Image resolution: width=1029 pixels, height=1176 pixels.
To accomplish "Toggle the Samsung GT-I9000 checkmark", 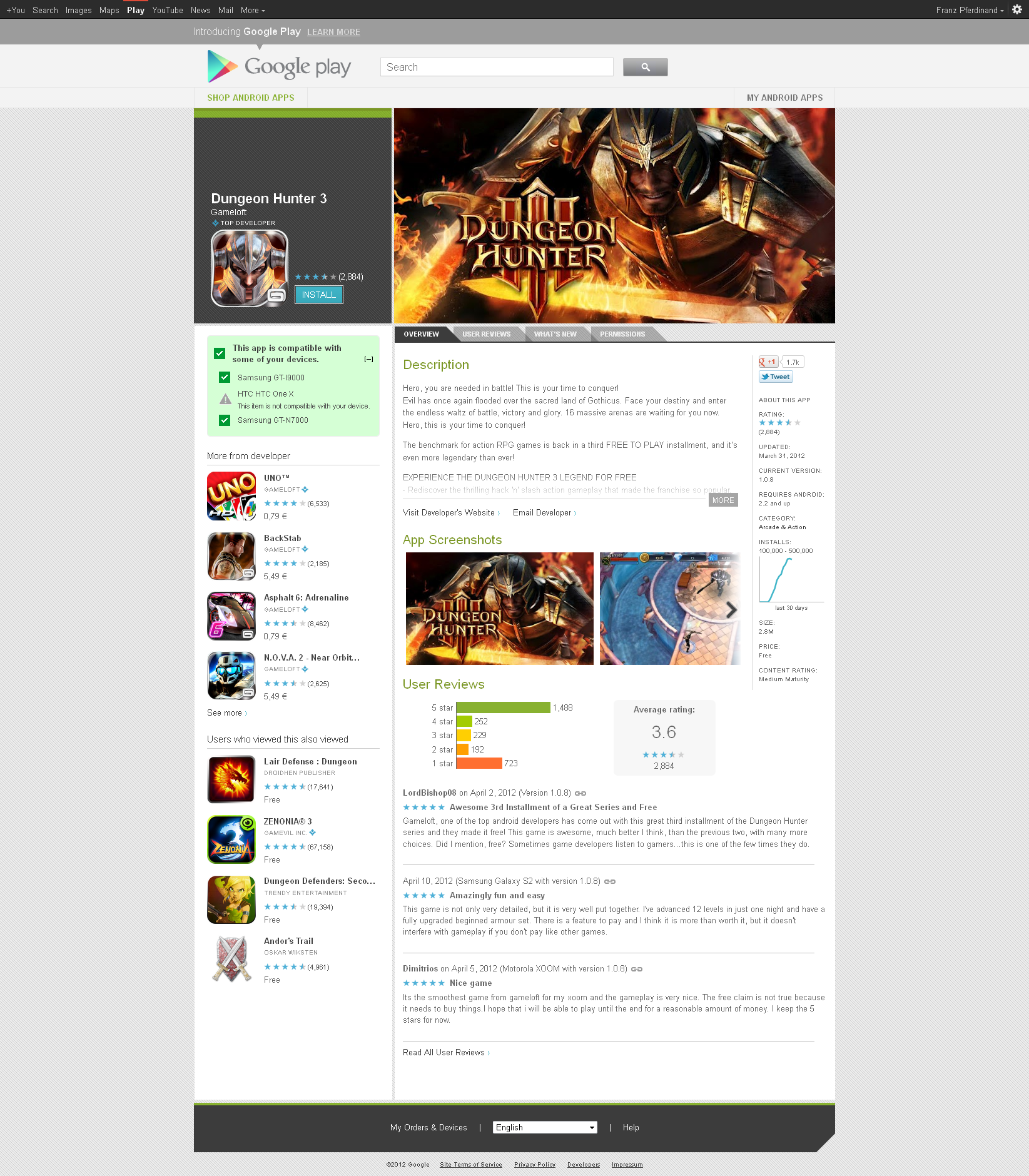I will (225, 377).
